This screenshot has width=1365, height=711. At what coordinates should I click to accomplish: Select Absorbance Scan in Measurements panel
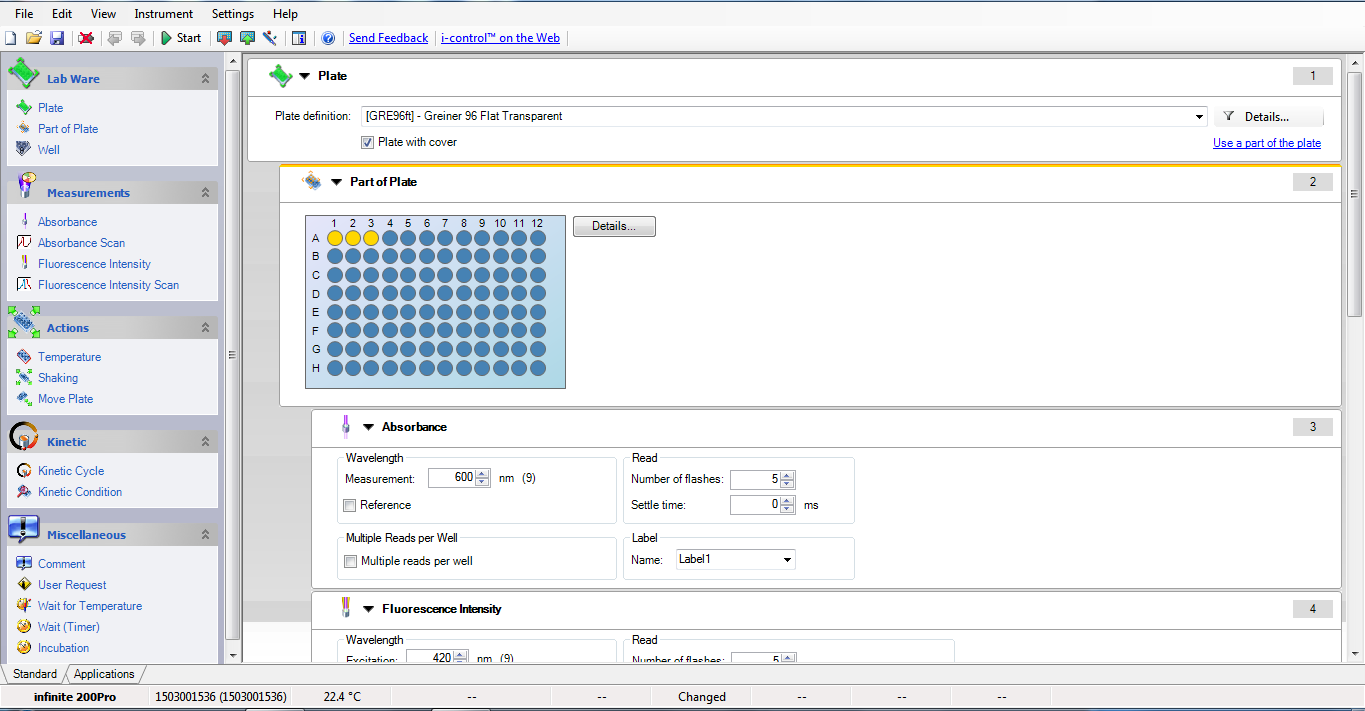click(x=81, y=243)
